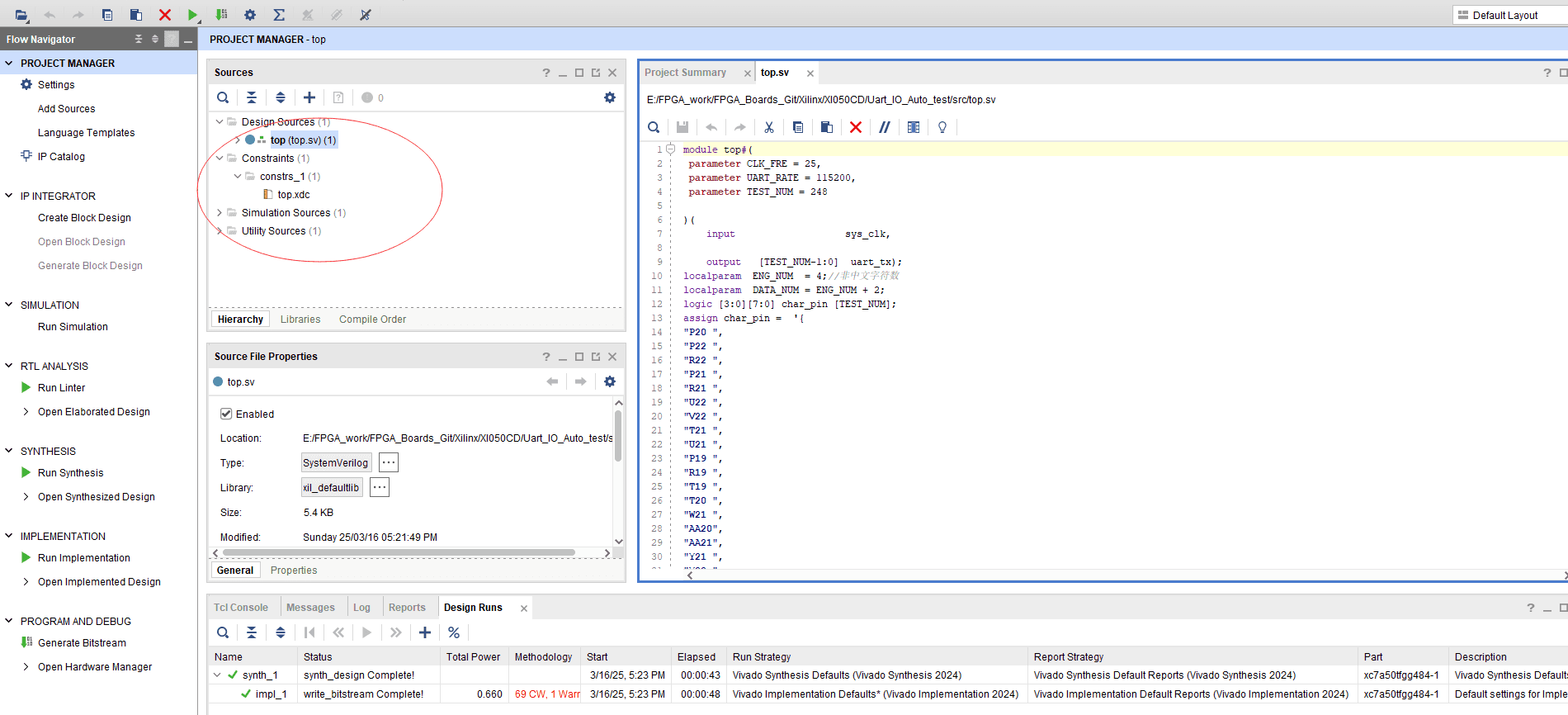Click the Add Sources plus icon in the Sources panel

pyautogui.click(x=309, y=97)
